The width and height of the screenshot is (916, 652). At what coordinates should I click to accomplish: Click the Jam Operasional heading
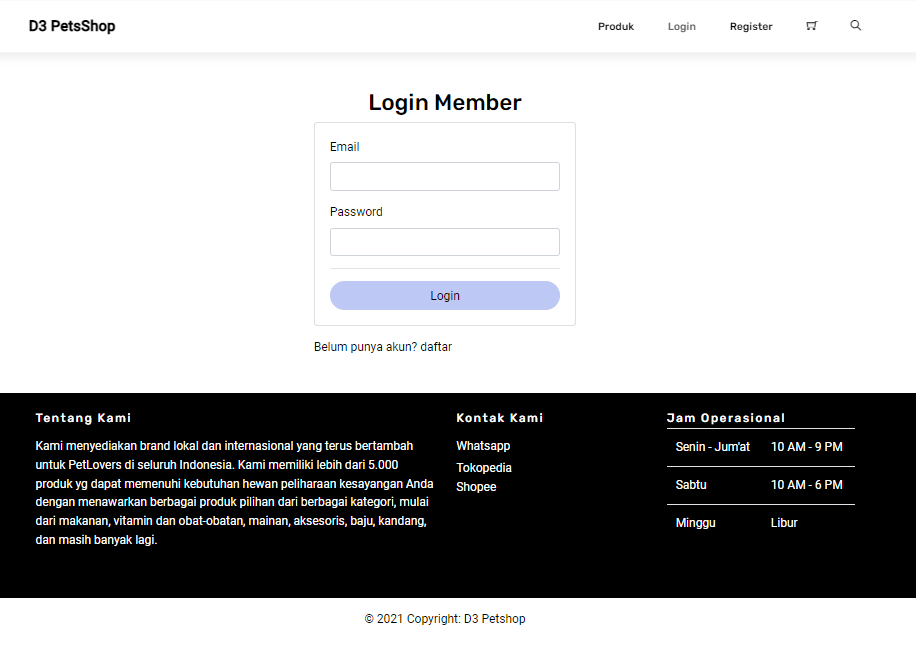726,418
